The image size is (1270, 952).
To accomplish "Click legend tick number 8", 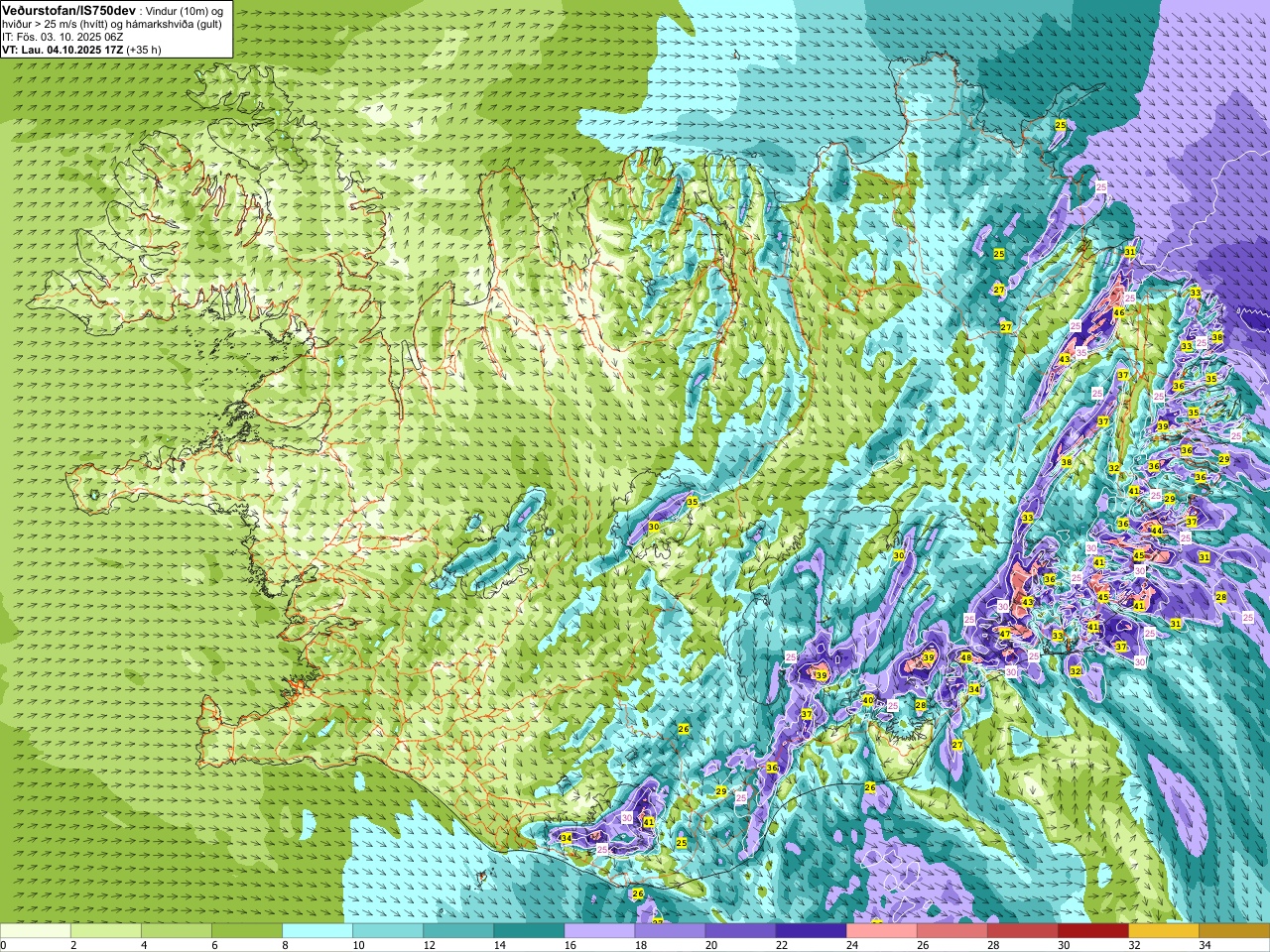I will point(285,945).
